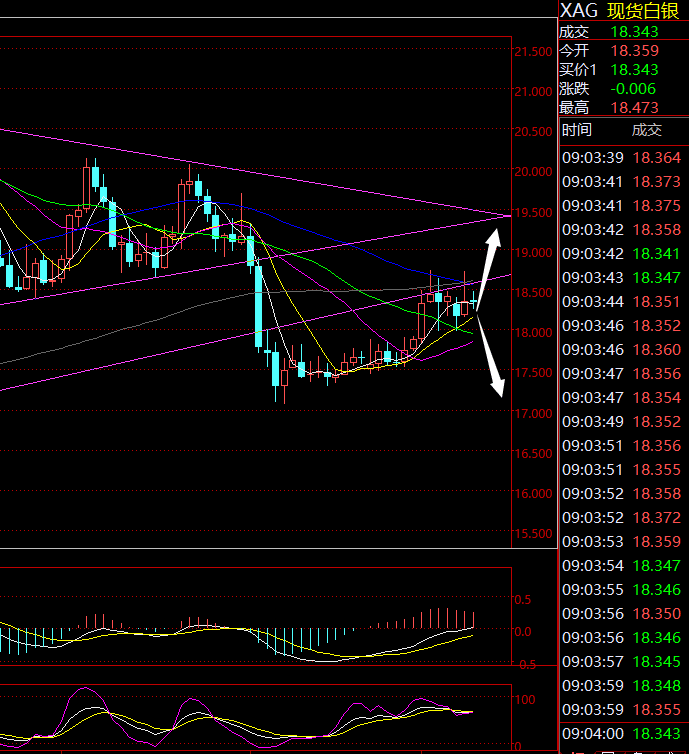Click the 0.0 zero-line label on MACD panel
Image resolution: width=689 pixels, height=754 pixels.
pos(523,631)
